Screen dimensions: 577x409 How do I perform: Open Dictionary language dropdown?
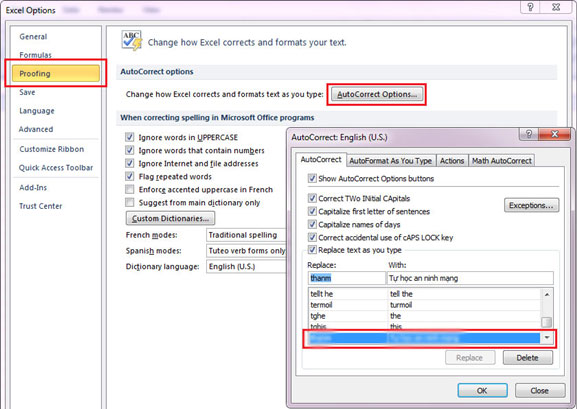tap(246, 267)
